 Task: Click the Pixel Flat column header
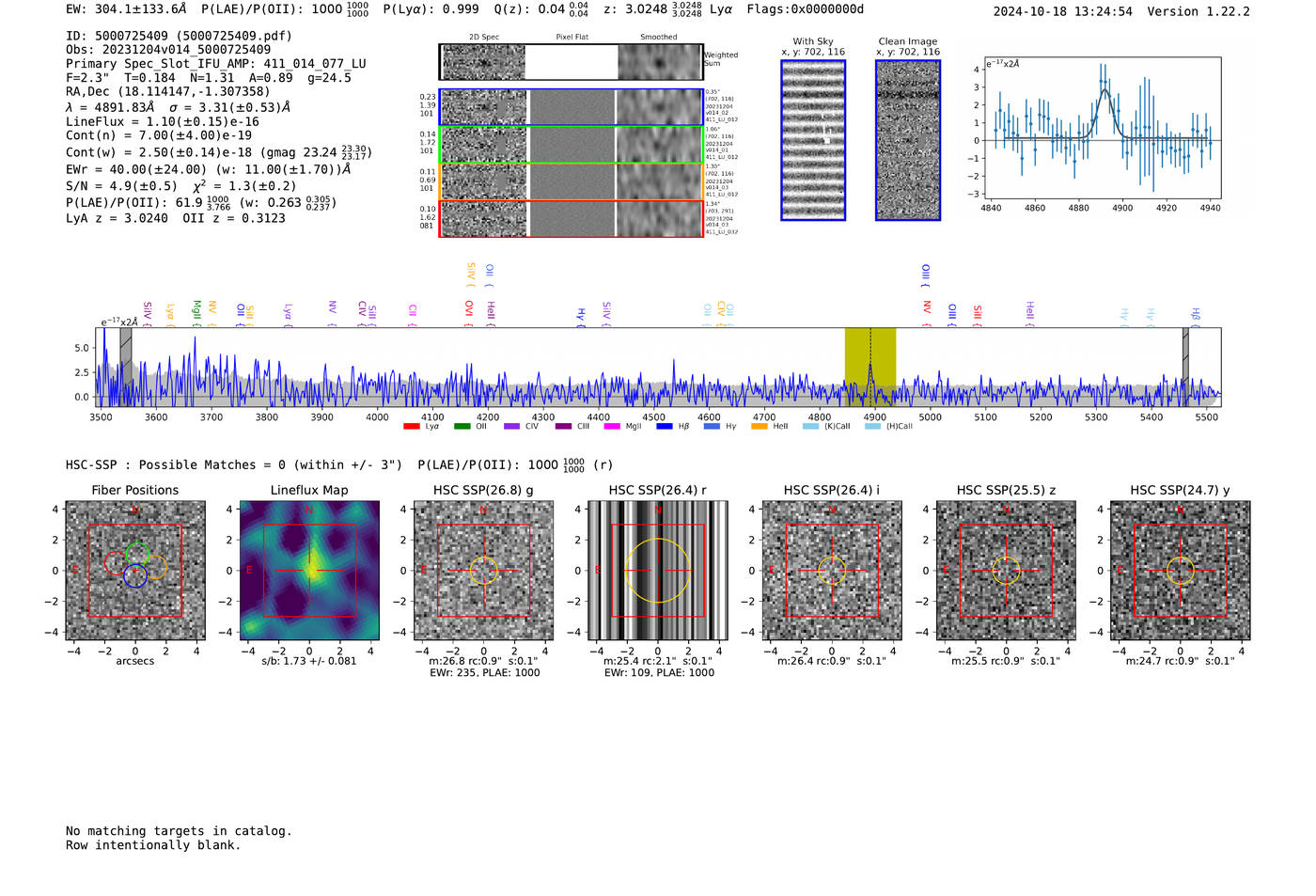[572, 38]
